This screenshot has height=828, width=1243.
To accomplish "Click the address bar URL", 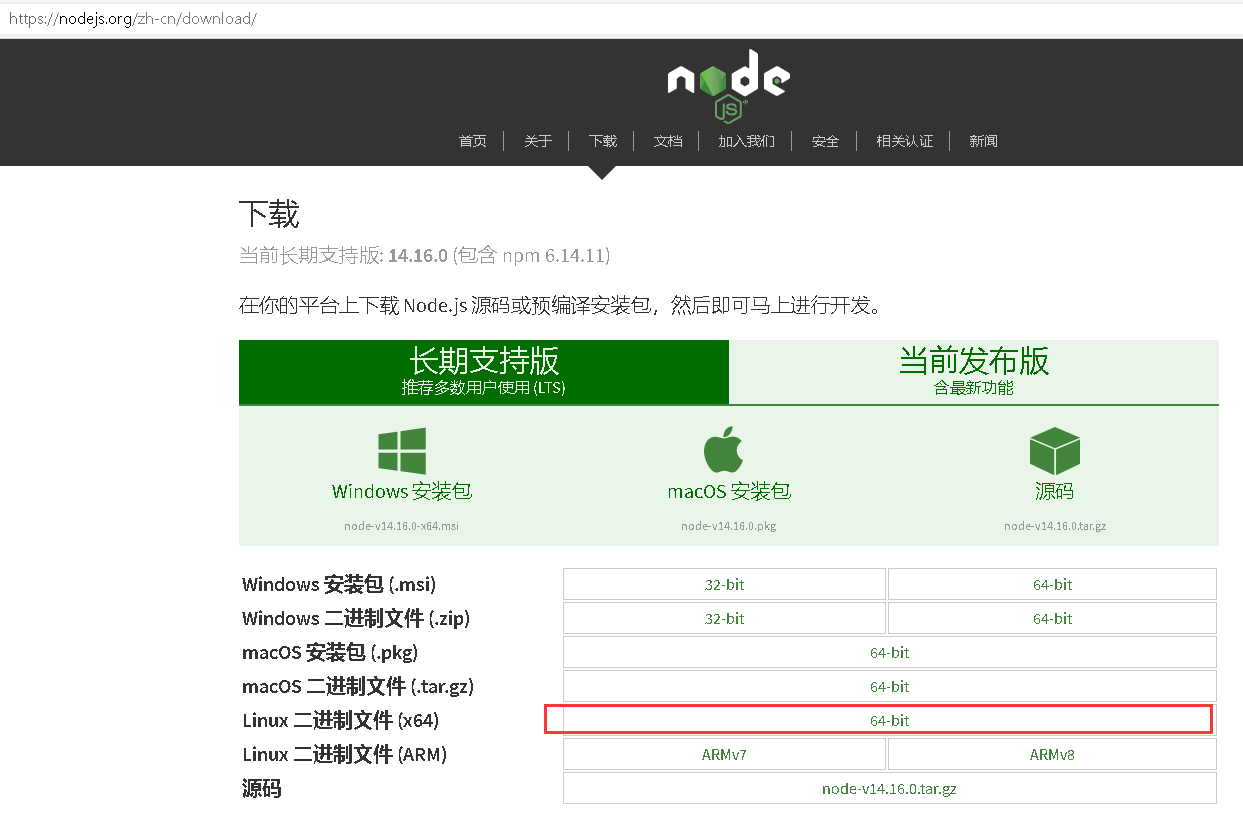I will coord(133,18).
